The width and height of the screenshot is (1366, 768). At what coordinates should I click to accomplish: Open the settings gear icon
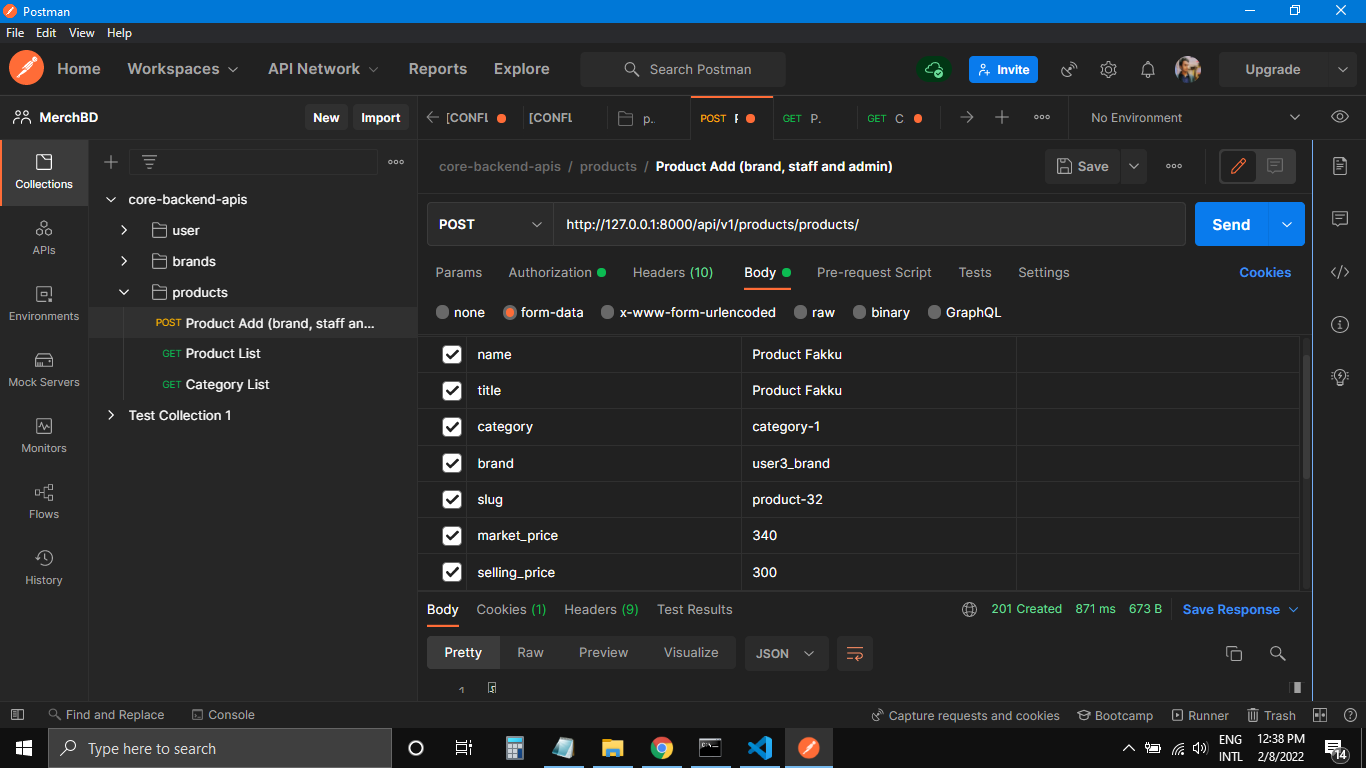pyautogui.click(x=1108, y=69)
